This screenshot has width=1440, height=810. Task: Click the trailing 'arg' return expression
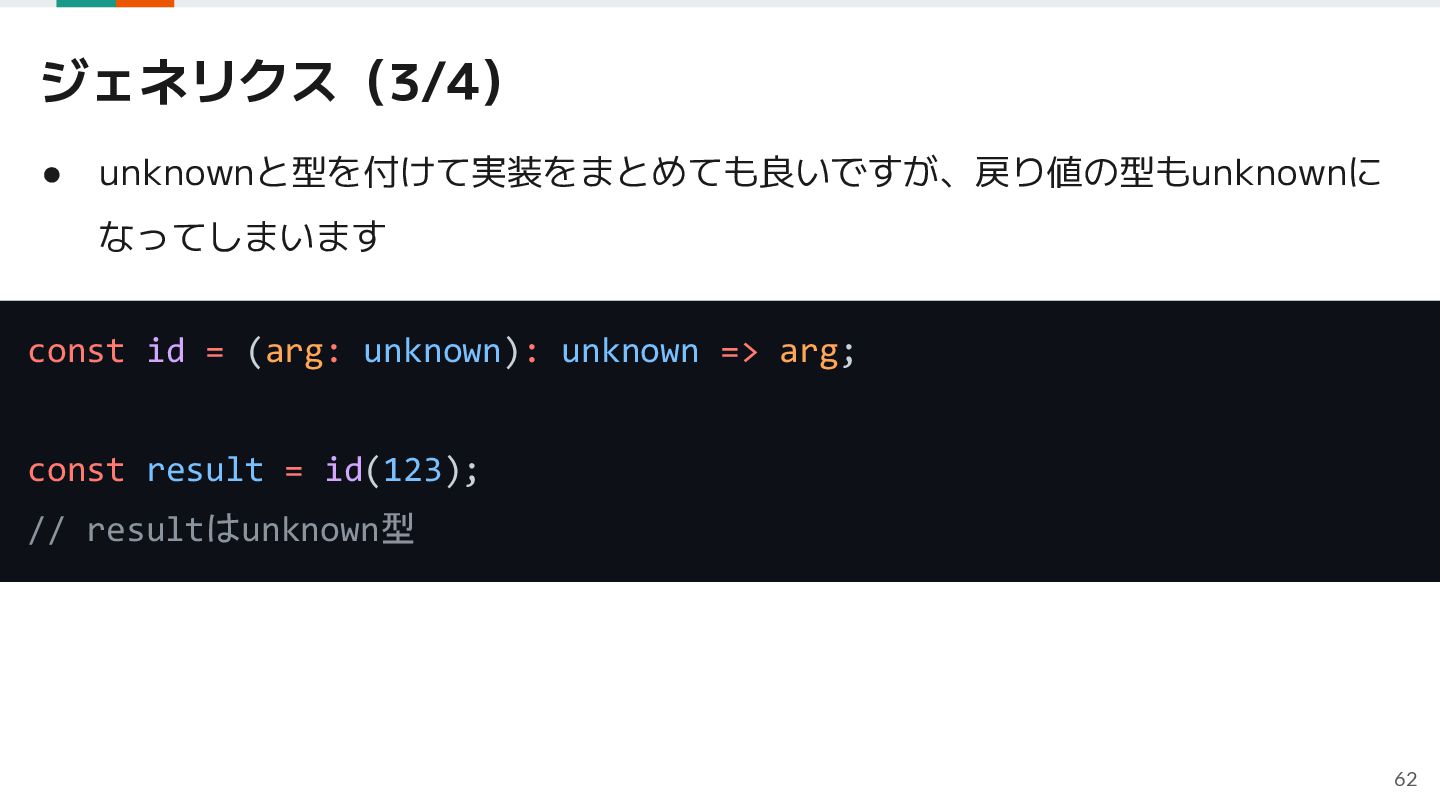[x=808, y=353]
